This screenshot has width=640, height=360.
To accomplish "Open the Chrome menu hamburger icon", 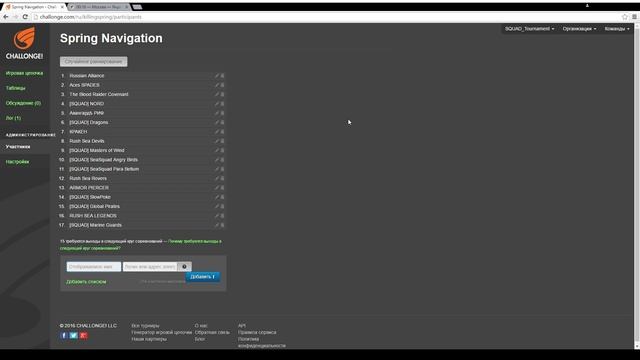I will [634, 17].
